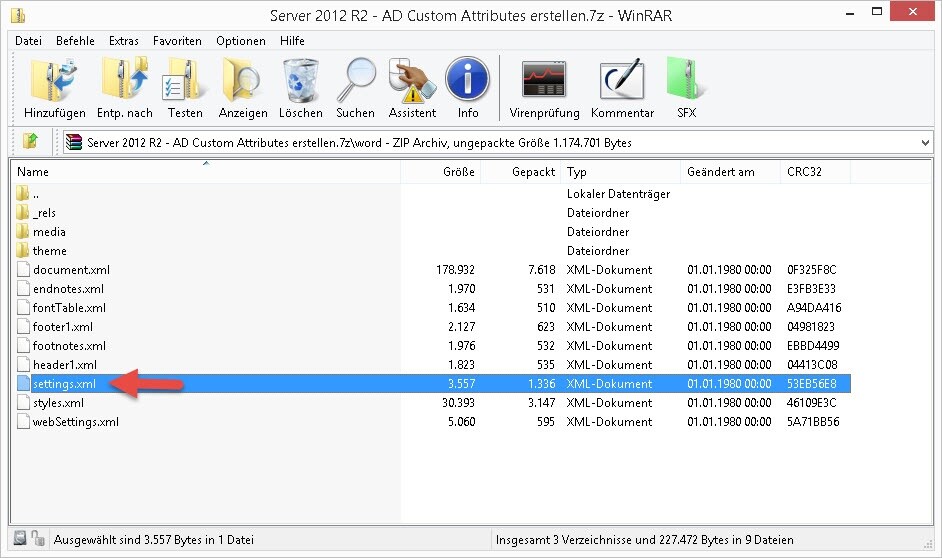Select styles.xml in the file list
942x558 pixels.
pos(58,403)
